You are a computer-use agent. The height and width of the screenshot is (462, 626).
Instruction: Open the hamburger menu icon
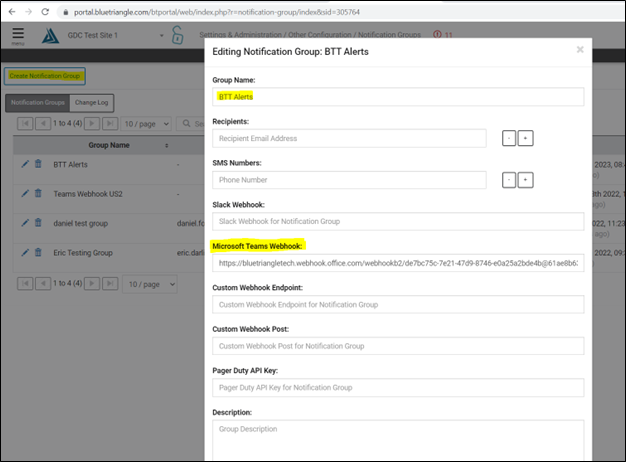(18, 34)
